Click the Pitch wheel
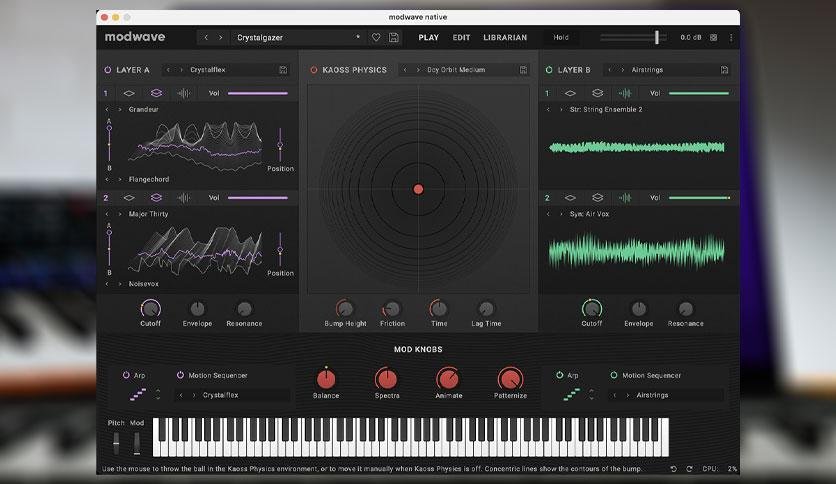Screen dimensions: 836x484 click(x=116, y=443)
